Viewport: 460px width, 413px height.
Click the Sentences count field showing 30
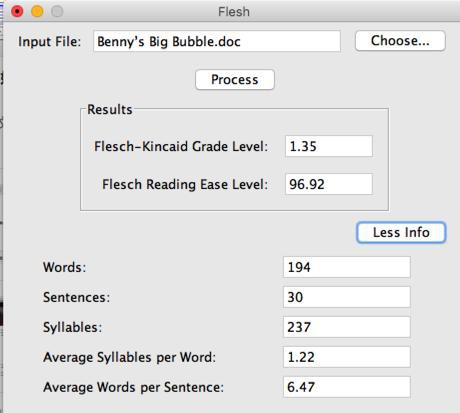pos(347,297)
